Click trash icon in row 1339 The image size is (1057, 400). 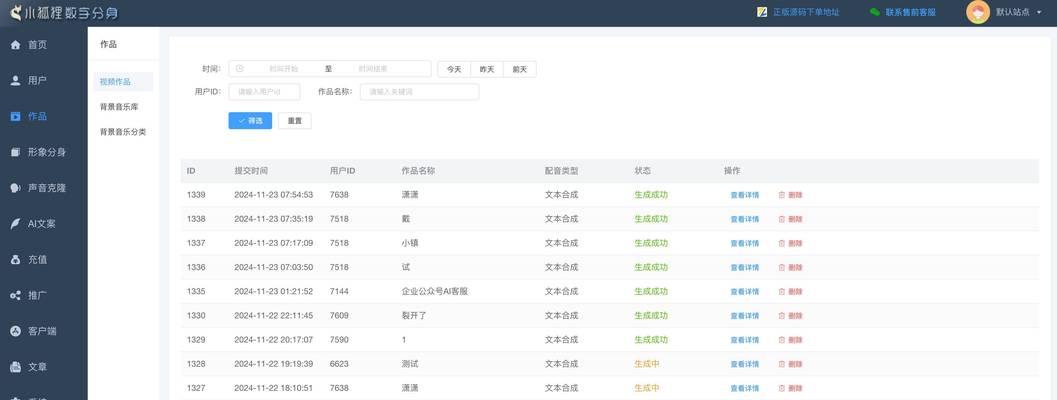(782, 195)
